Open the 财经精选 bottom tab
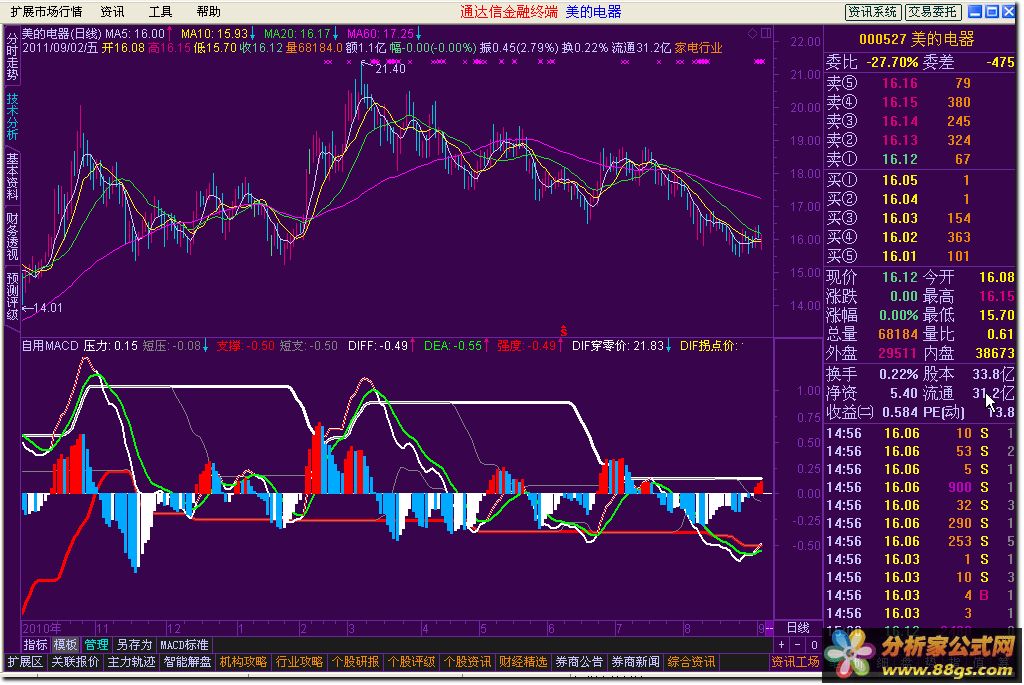This screenshot has width=1024, height=685. pos(523,662)
